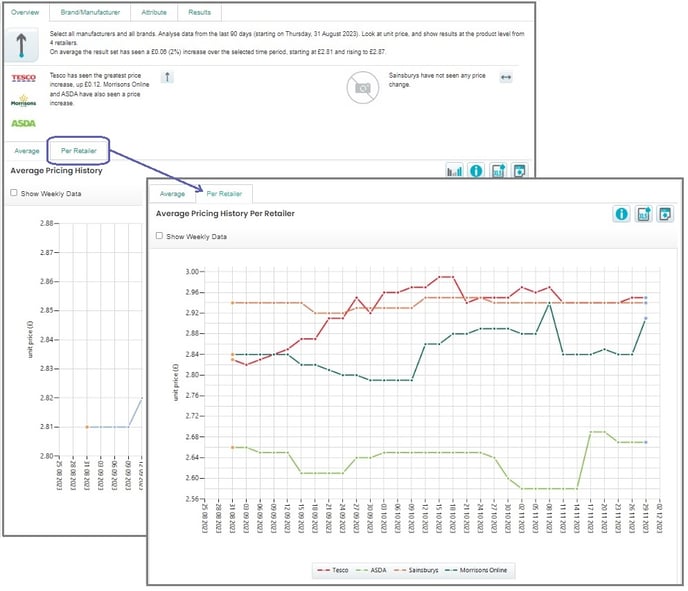Toggle the Tesco series in the legend
The height and width of the screenshot is (591, 688).
point(333,570)
